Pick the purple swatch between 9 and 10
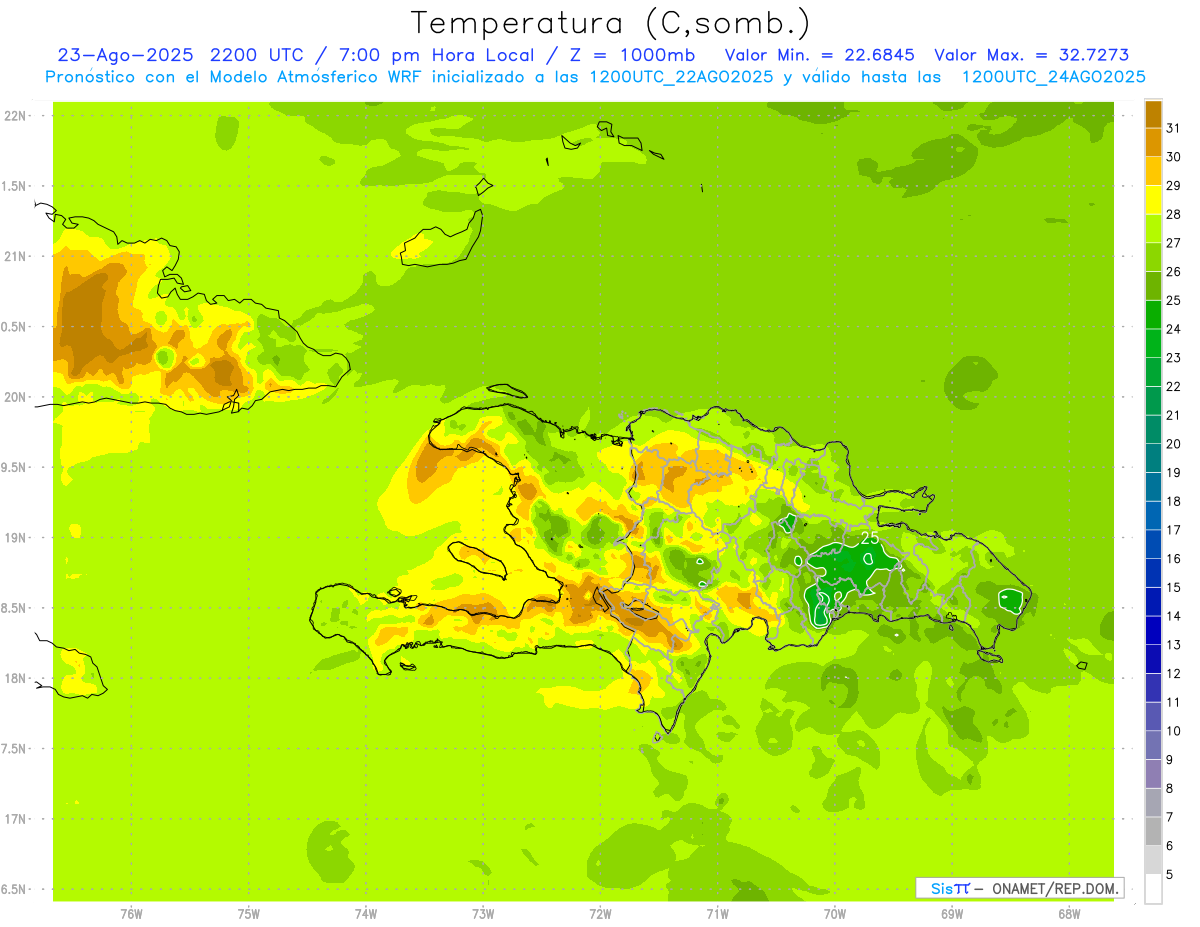Image resolution: width=1200 pixels, height=927 pixels. pyautogui.click(x=1153, y=745)
